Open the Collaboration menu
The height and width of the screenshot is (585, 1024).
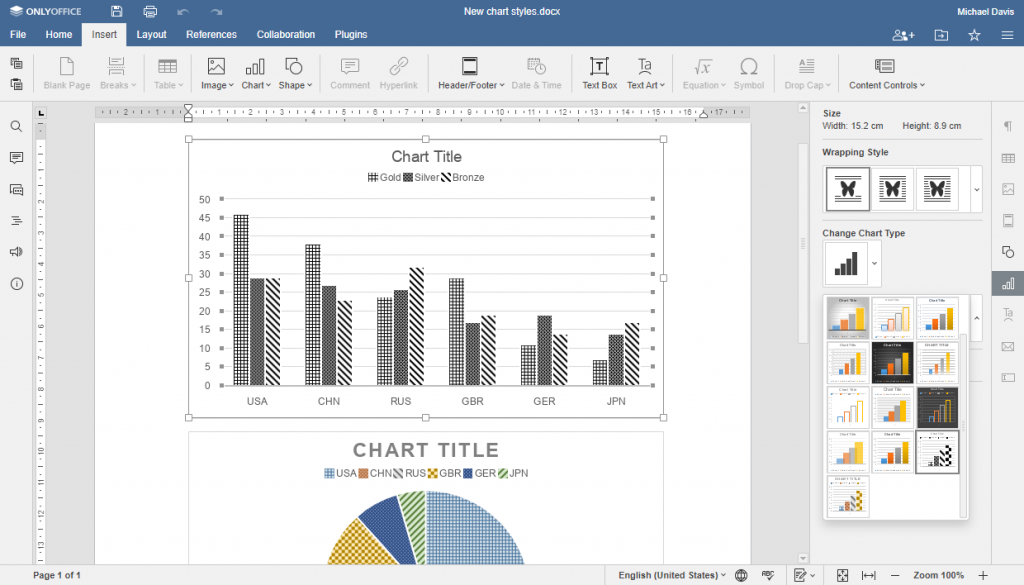(x=286, y=34)
